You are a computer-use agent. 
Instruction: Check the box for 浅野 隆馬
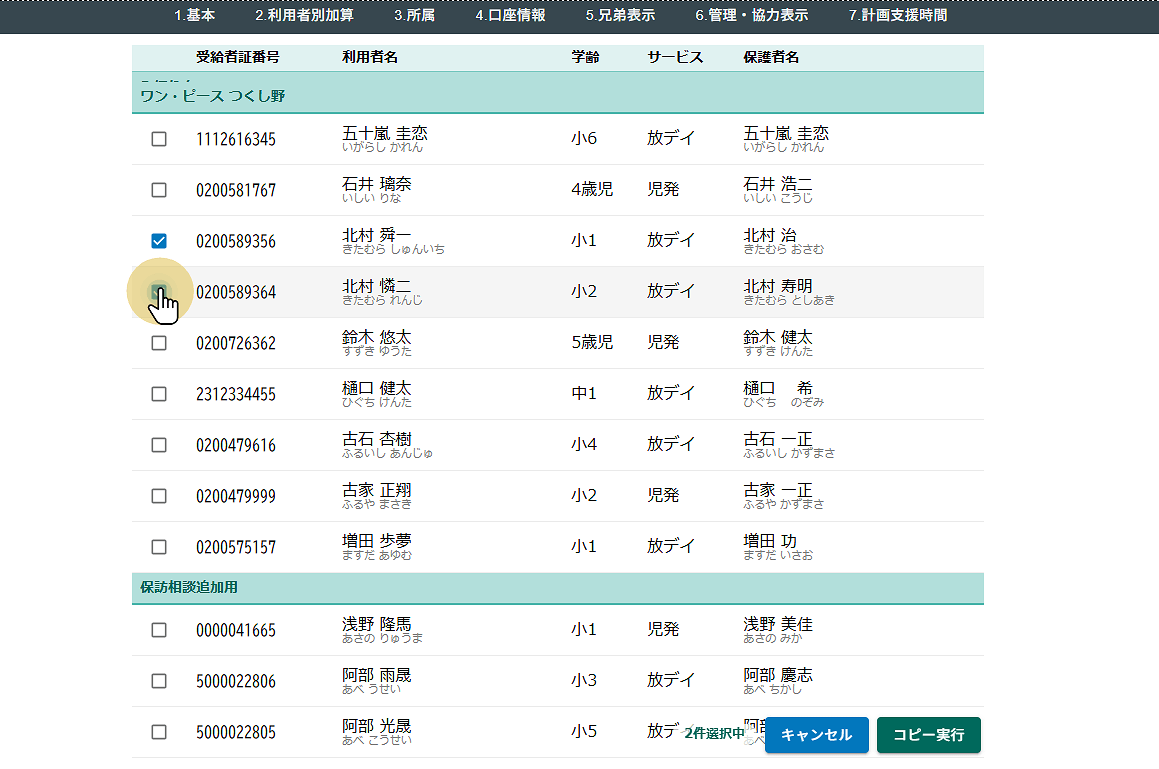(x=159, y=630)
